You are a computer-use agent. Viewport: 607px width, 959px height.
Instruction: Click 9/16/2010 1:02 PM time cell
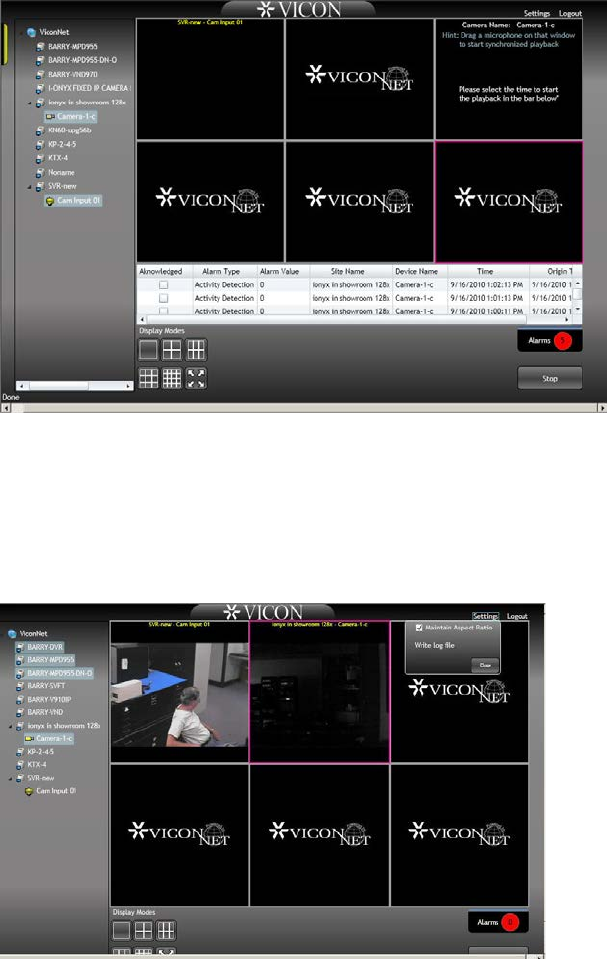(x=486, y=285)
